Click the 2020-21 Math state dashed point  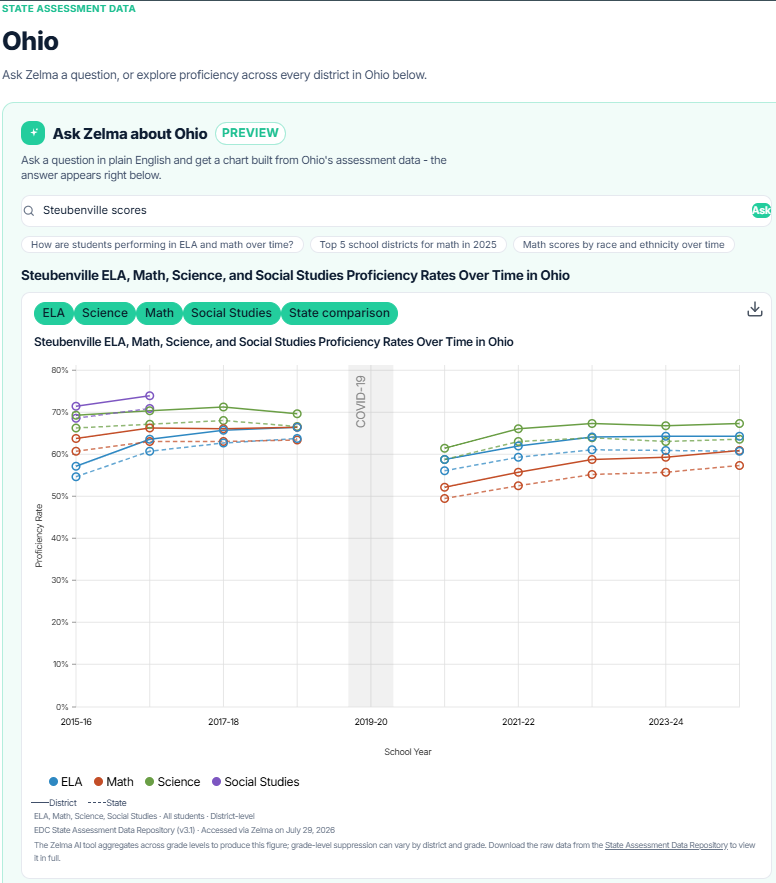click(445, 498)
